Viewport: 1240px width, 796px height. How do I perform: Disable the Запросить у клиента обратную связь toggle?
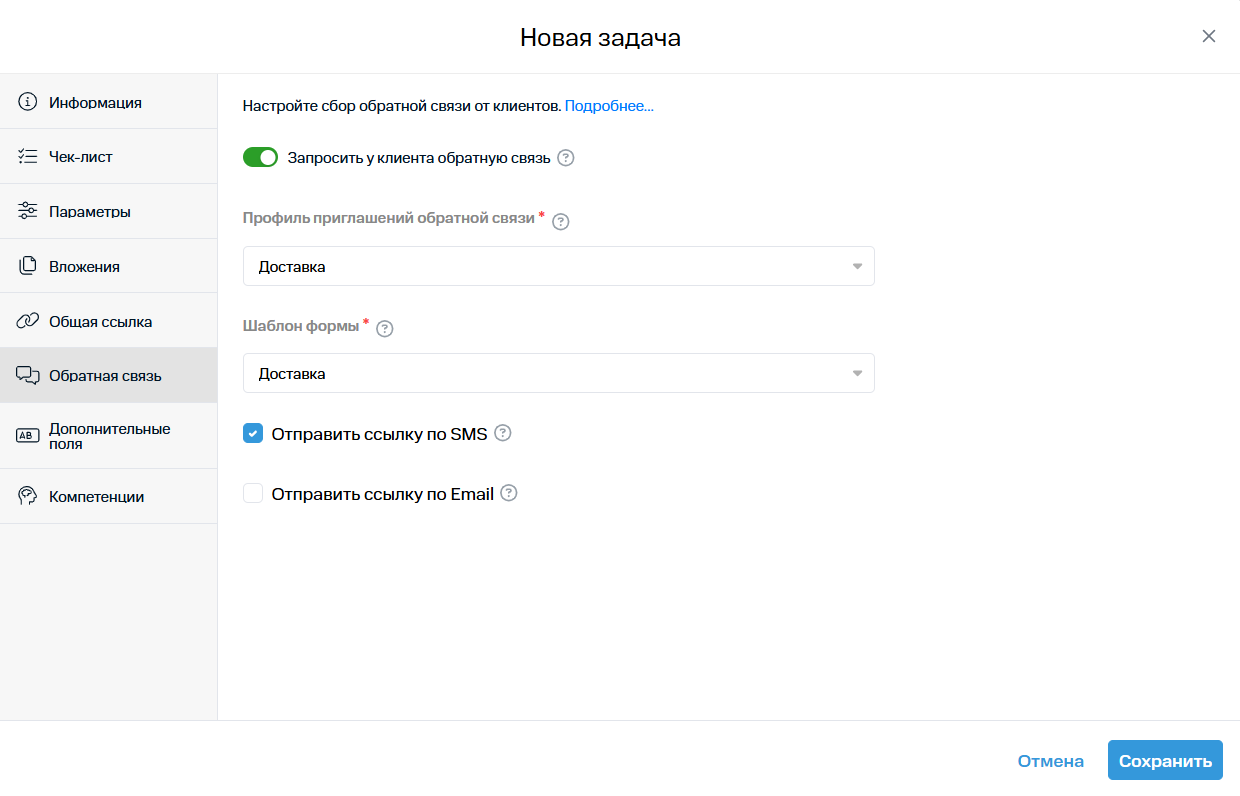(x=260, y=157)
